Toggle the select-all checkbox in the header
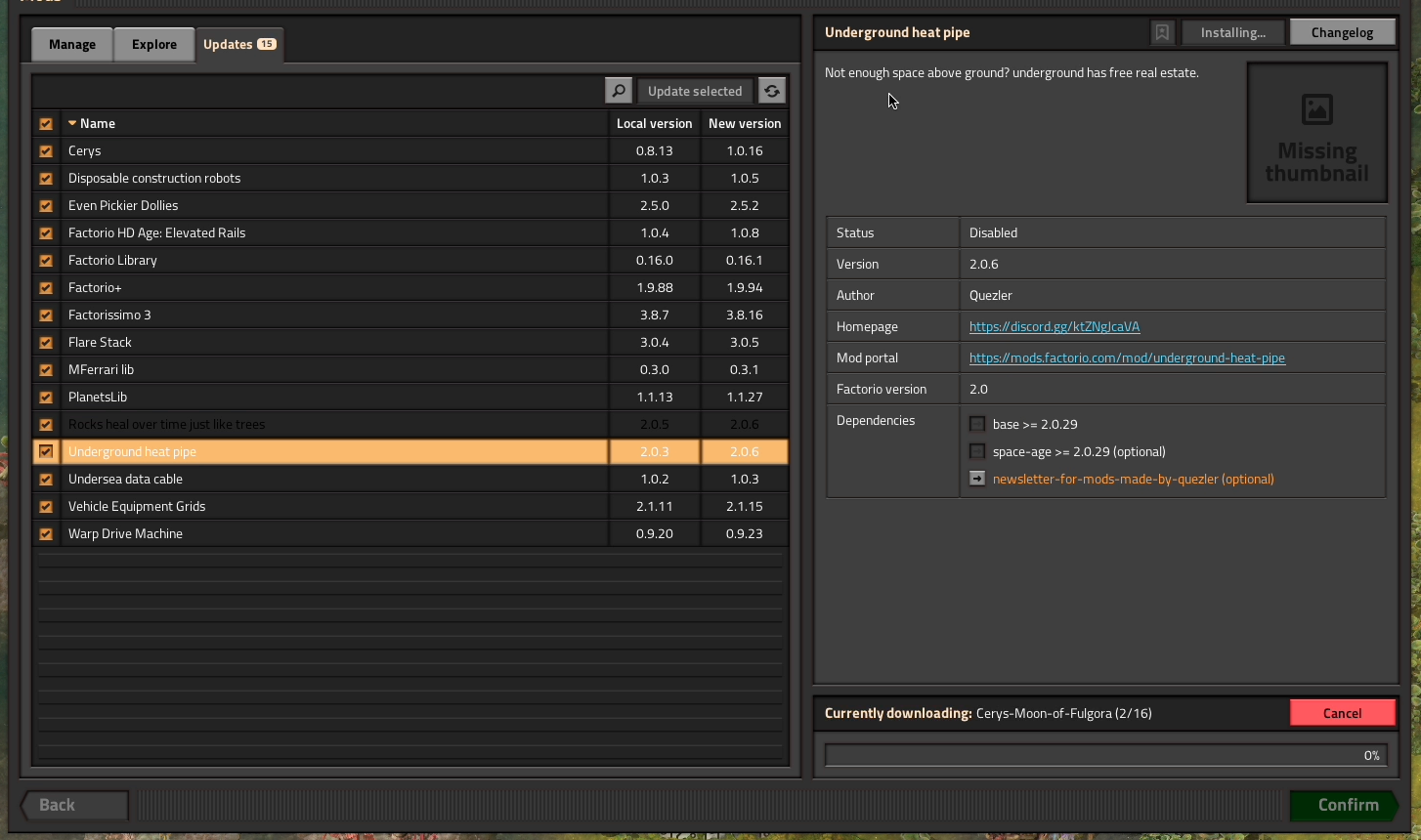 46,124
